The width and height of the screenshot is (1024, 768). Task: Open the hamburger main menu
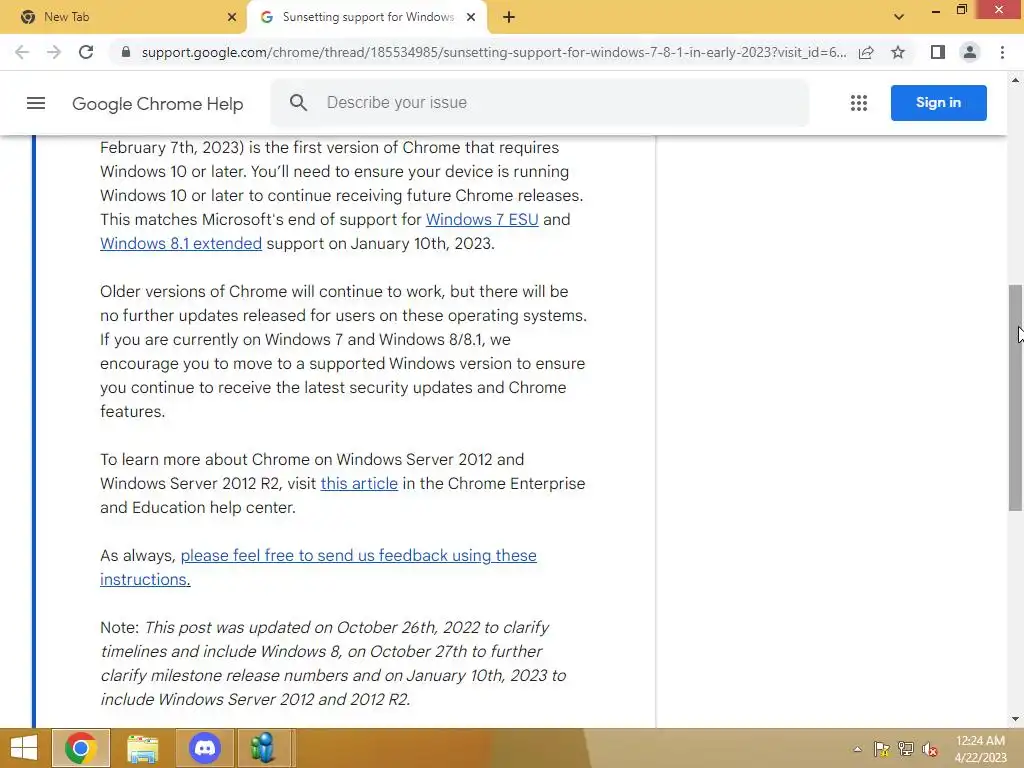(36, 103)
